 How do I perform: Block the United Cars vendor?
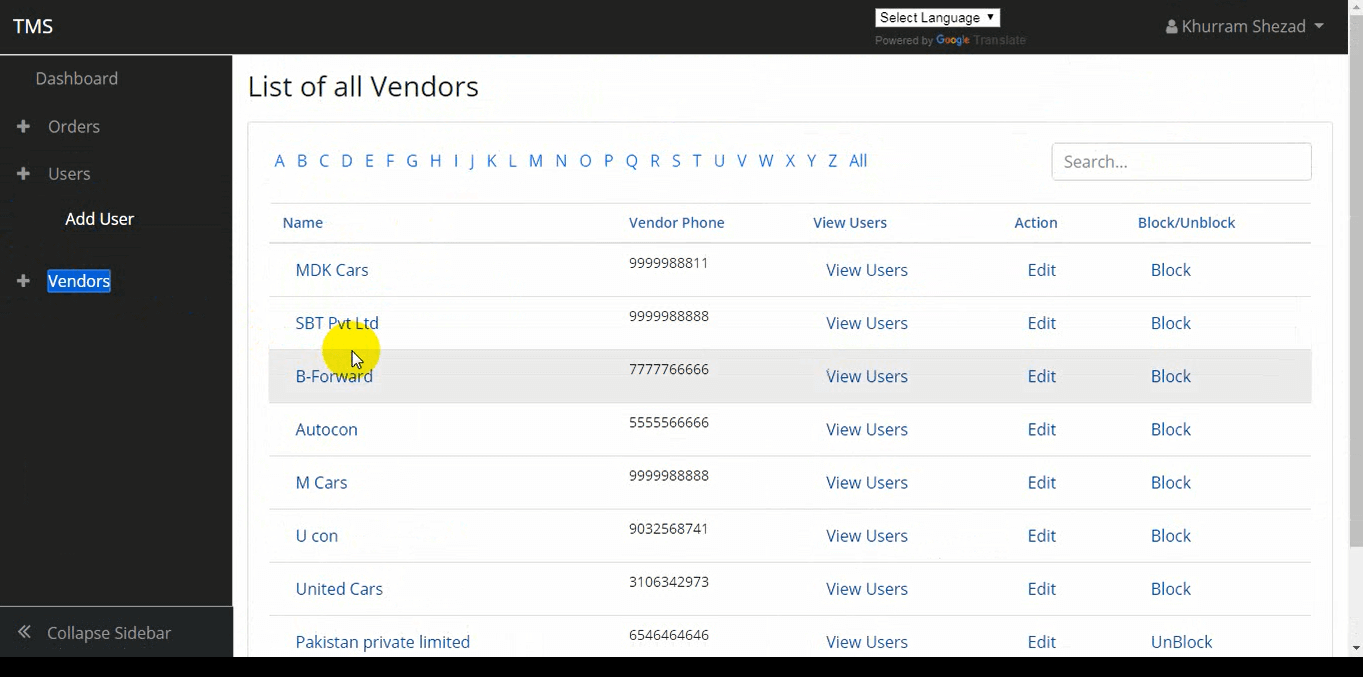[1170, 588]
